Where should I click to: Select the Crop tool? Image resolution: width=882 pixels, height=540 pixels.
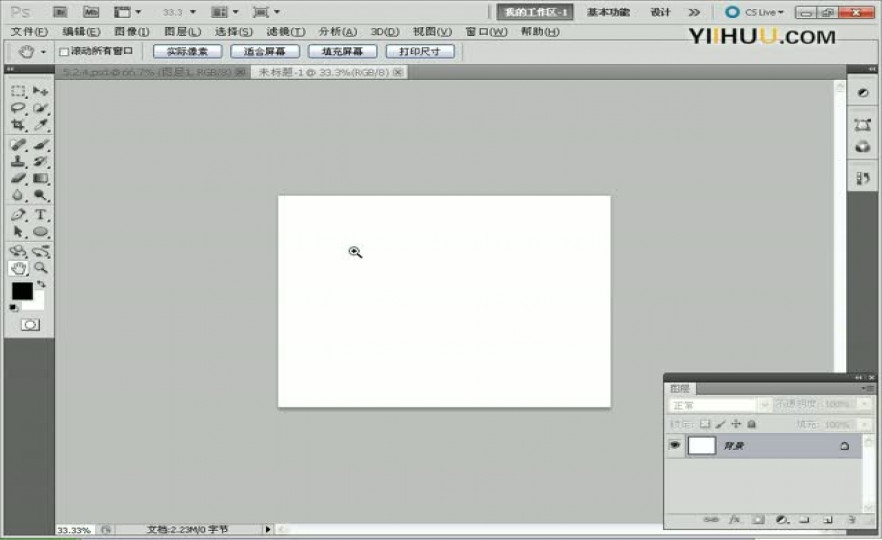pos(18,125)
